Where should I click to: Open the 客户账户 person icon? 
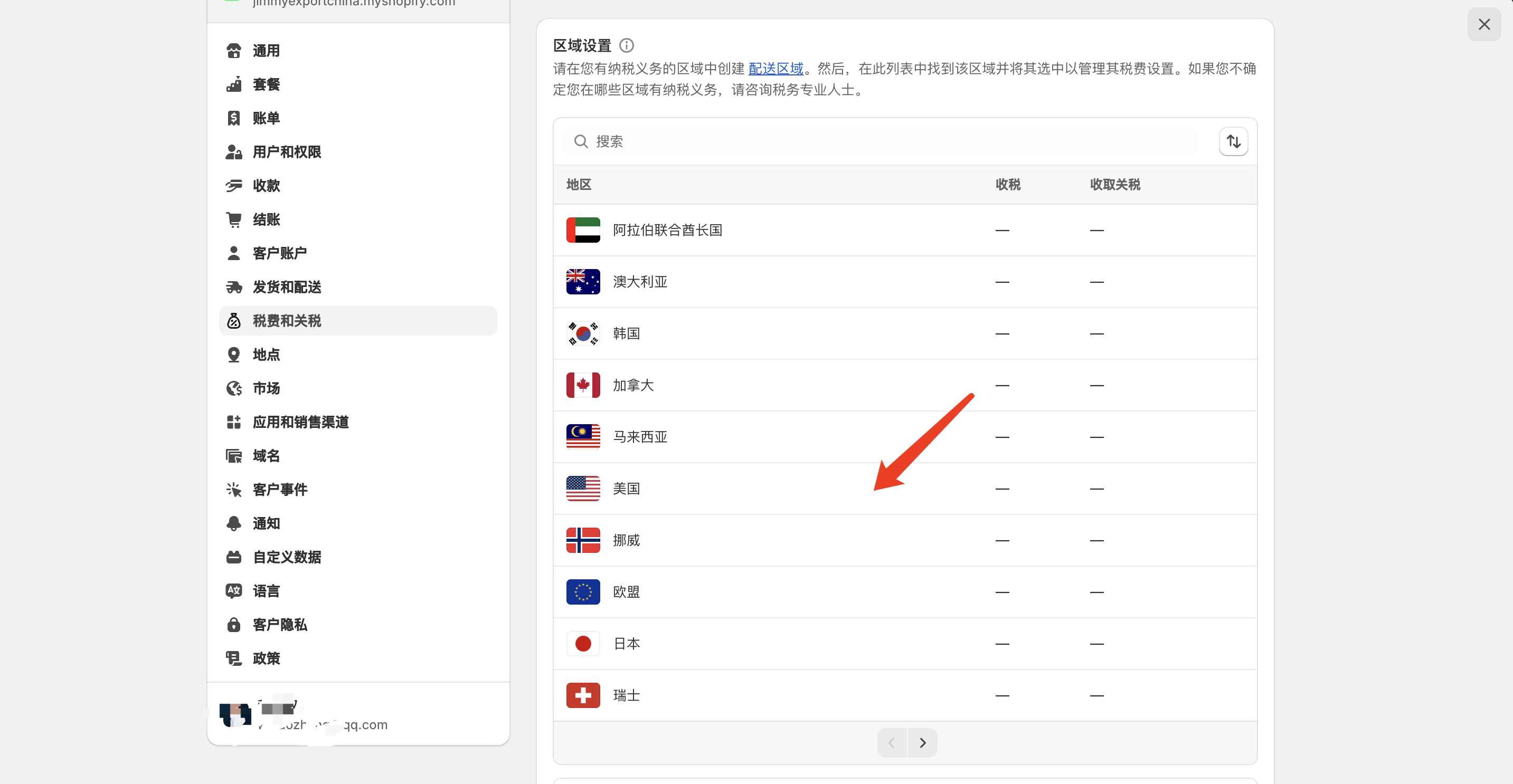click(x=234, y=254)
